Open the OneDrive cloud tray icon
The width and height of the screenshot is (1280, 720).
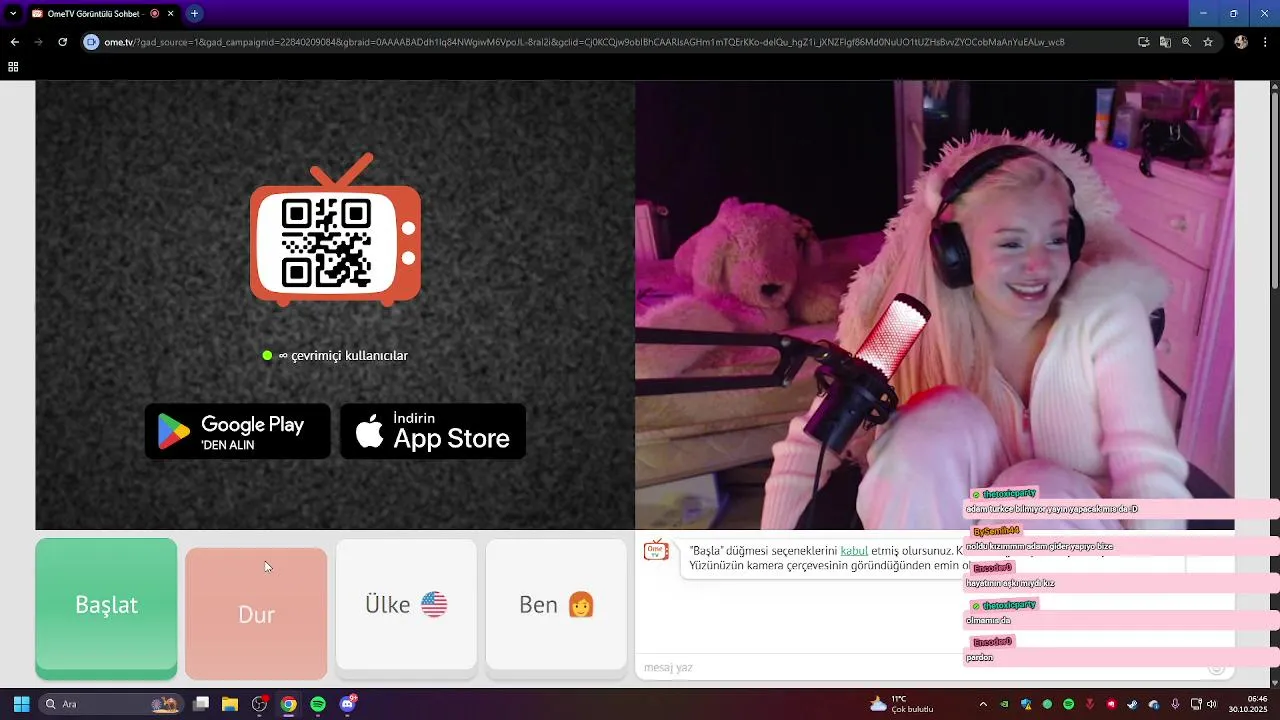click(x=1154, y=704)
